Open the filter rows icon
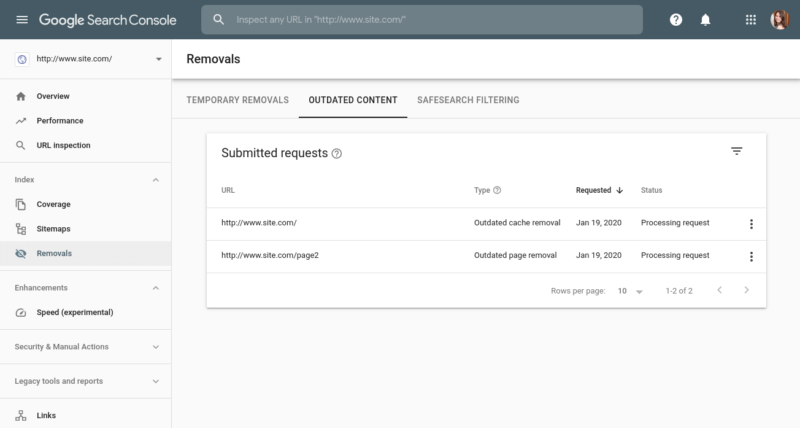 [x=737, y=151]
